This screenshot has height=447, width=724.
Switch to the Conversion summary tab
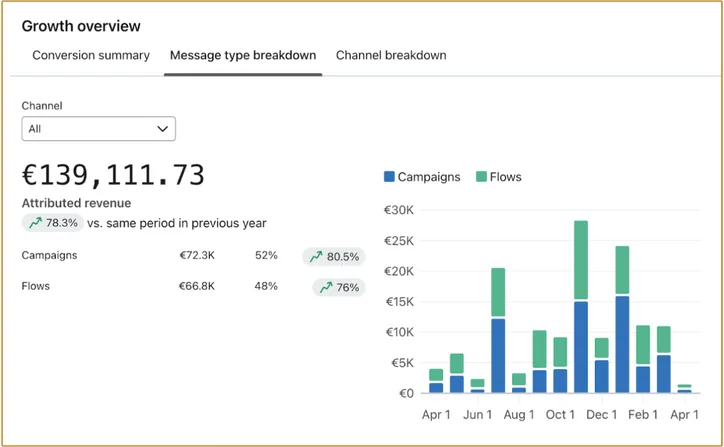(91, 55)
